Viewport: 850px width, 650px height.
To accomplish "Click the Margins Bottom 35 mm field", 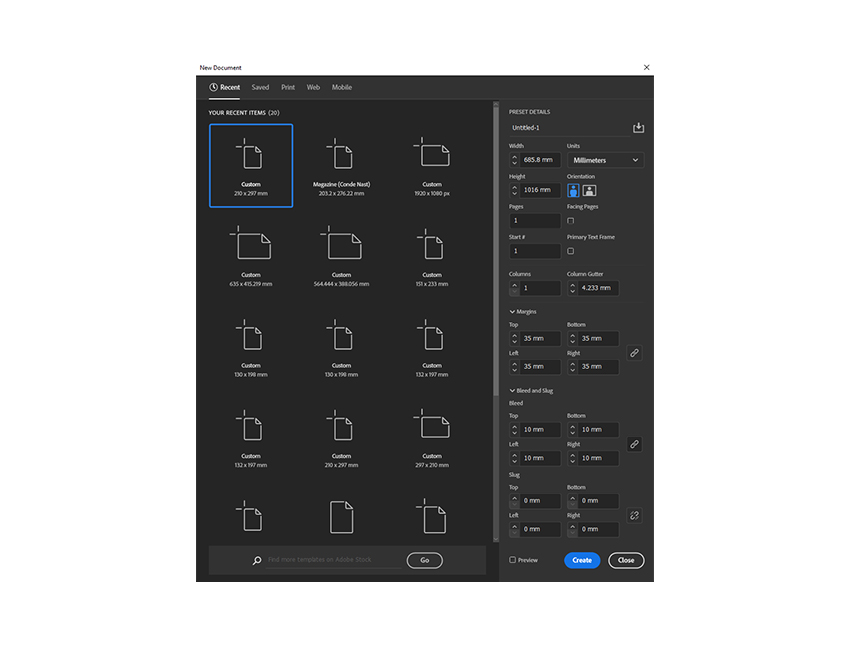I will pos(598,338).
